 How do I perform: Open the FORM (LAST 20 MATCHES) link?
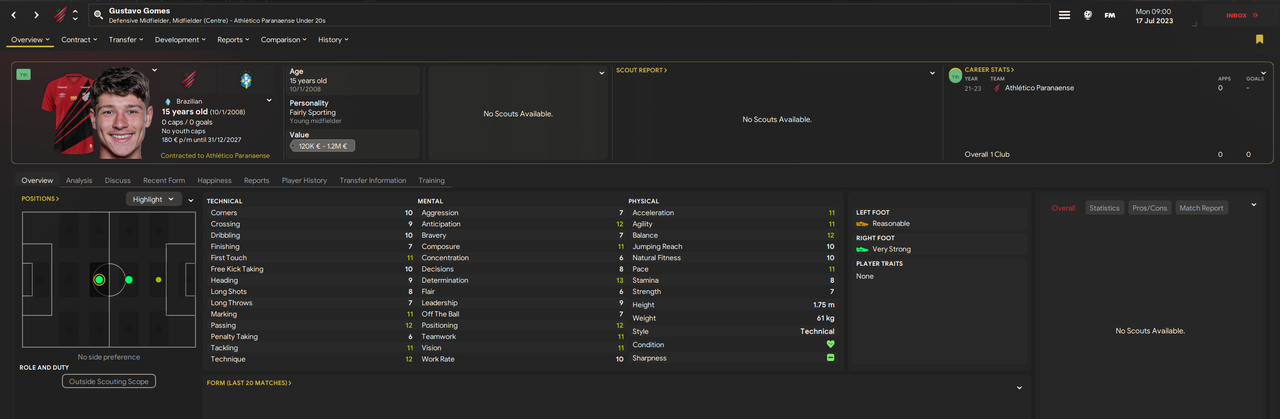pos(249,383)
